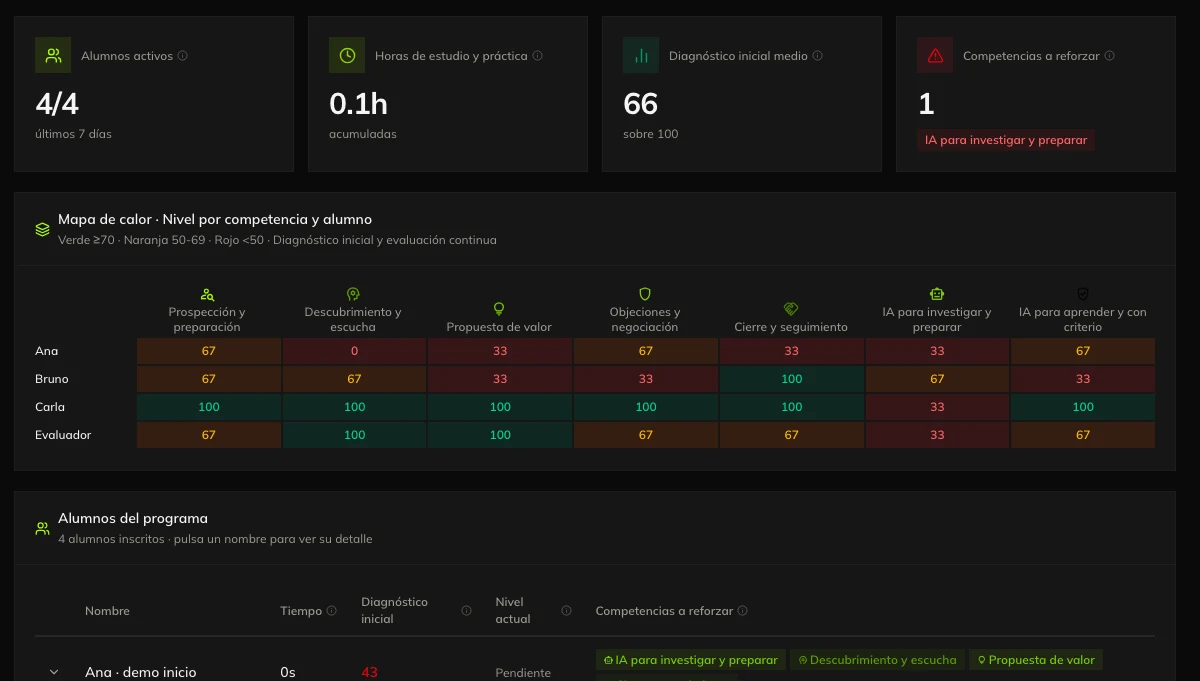Click the Ana row label in heatmap
Screen dimensions: 1200x681
pyautogui.click(x=46, y=351)
